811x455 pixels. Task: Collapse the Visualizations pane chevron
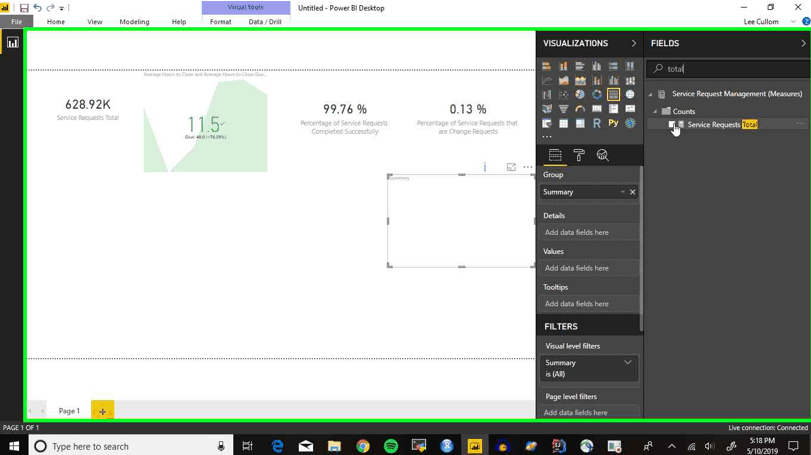point(634,43)
